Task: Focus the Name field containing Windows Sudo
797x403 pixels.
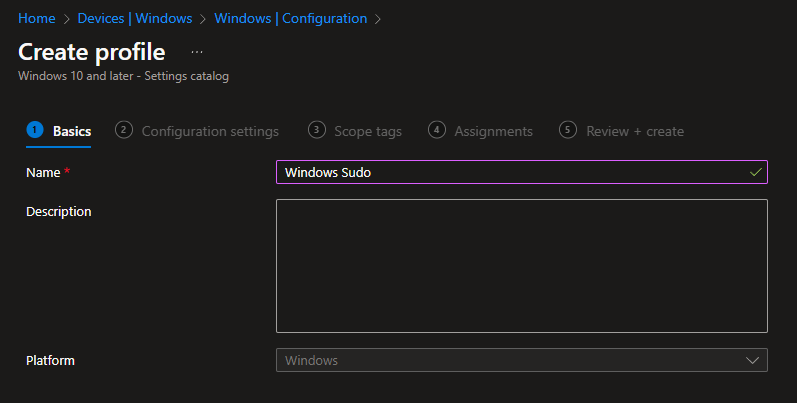Action: [500, 172]
